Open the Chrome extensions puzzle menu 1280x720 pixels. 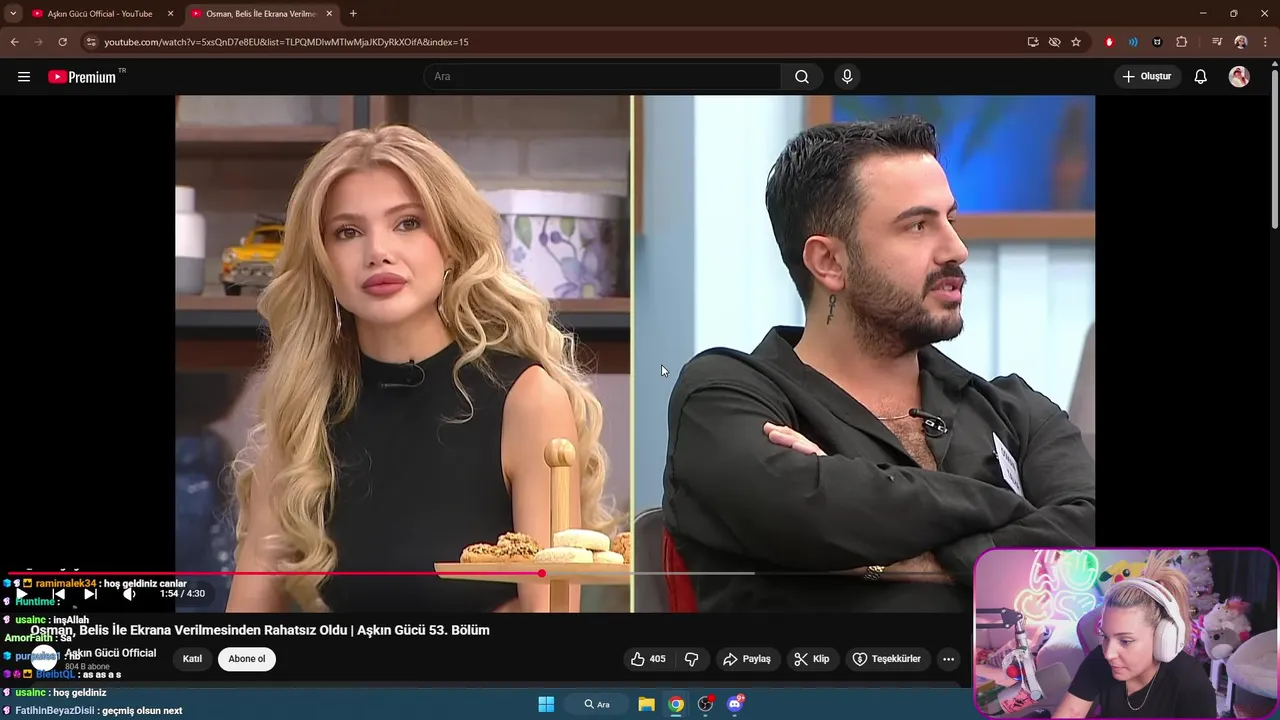(1182, 42)
